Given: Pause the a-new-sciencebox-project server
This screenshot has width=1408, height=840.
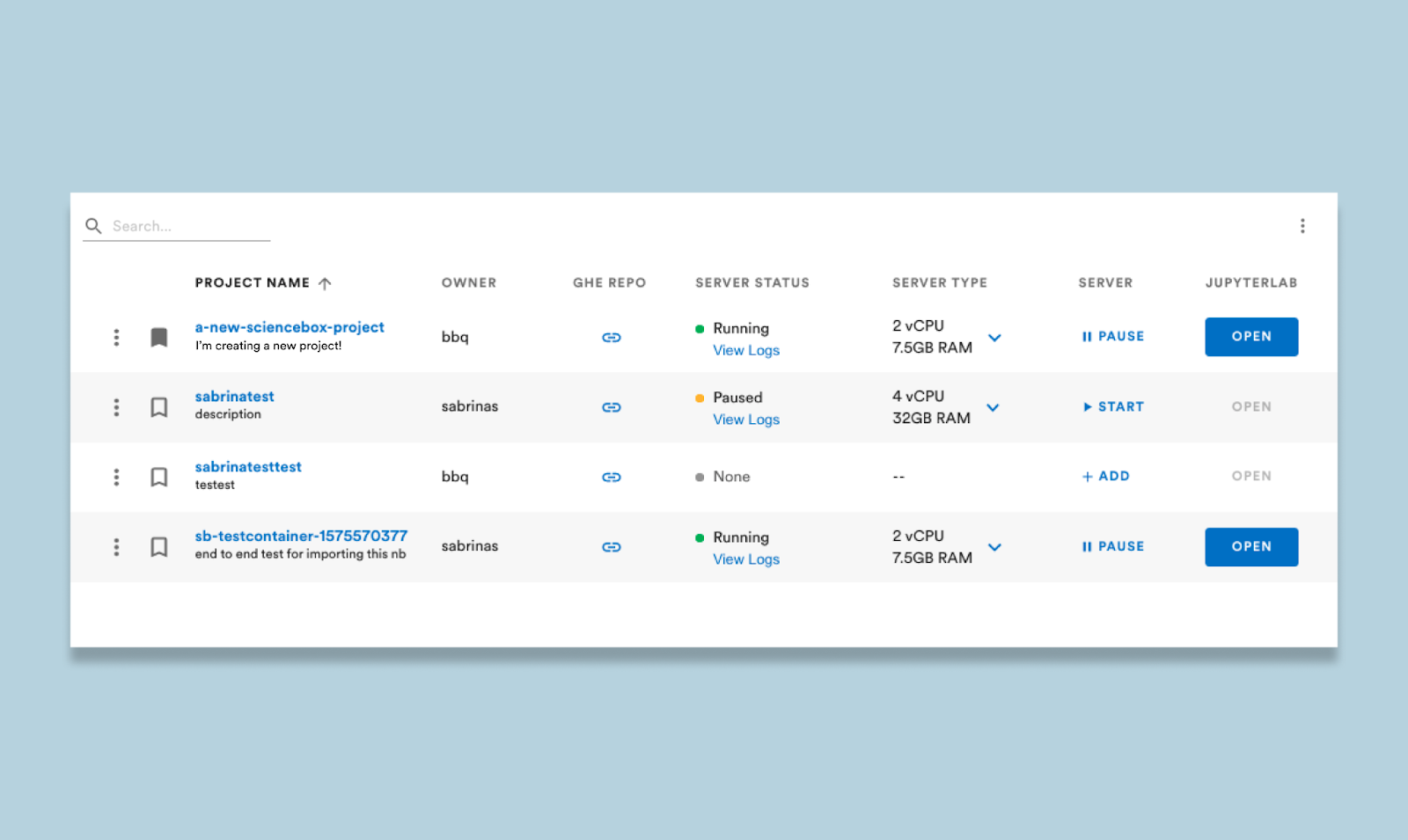Looking at the screenshot, I should coord(1112,336).
